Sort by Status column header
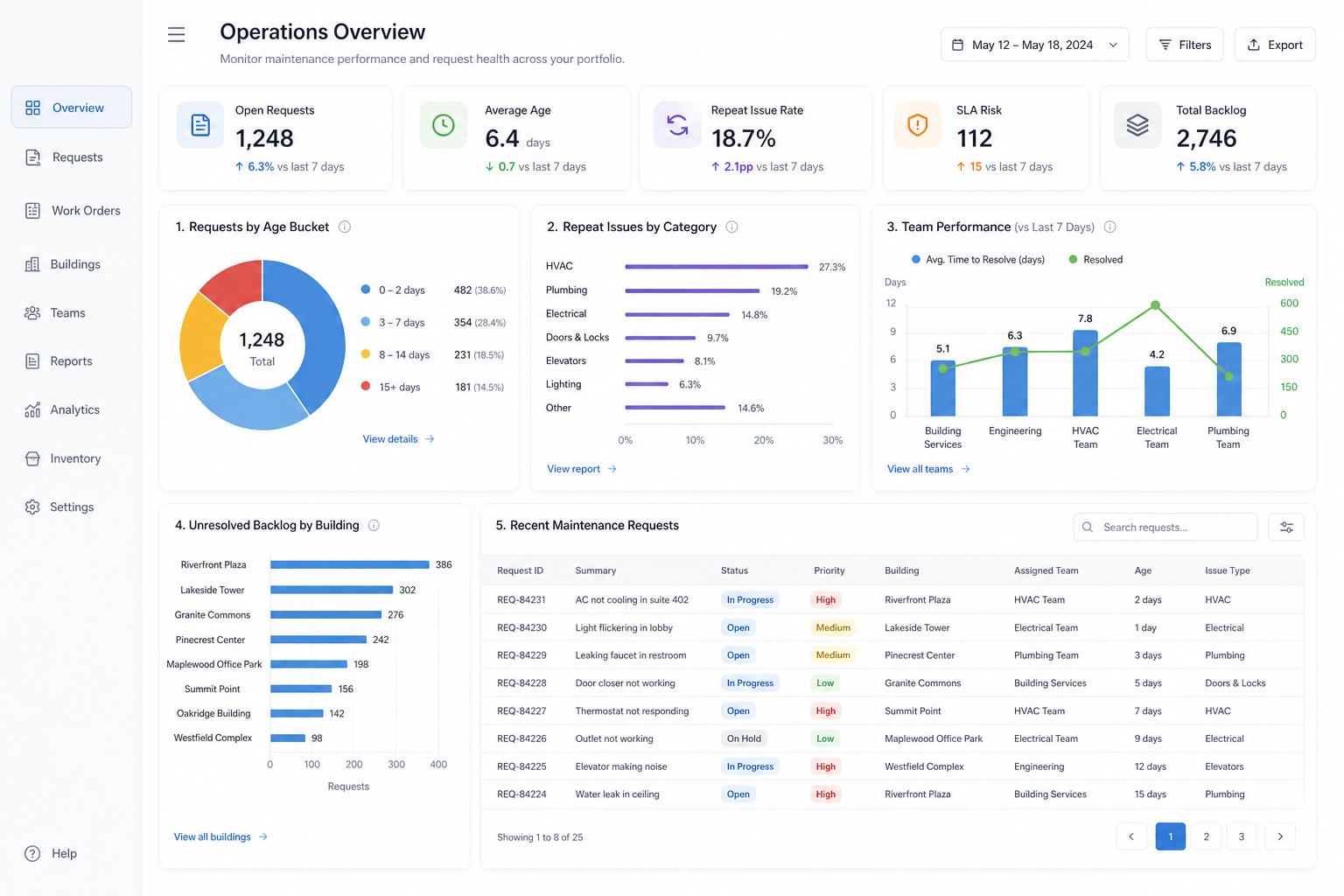The width and height of the screenshot is (1344, 896). pos(734,570)
